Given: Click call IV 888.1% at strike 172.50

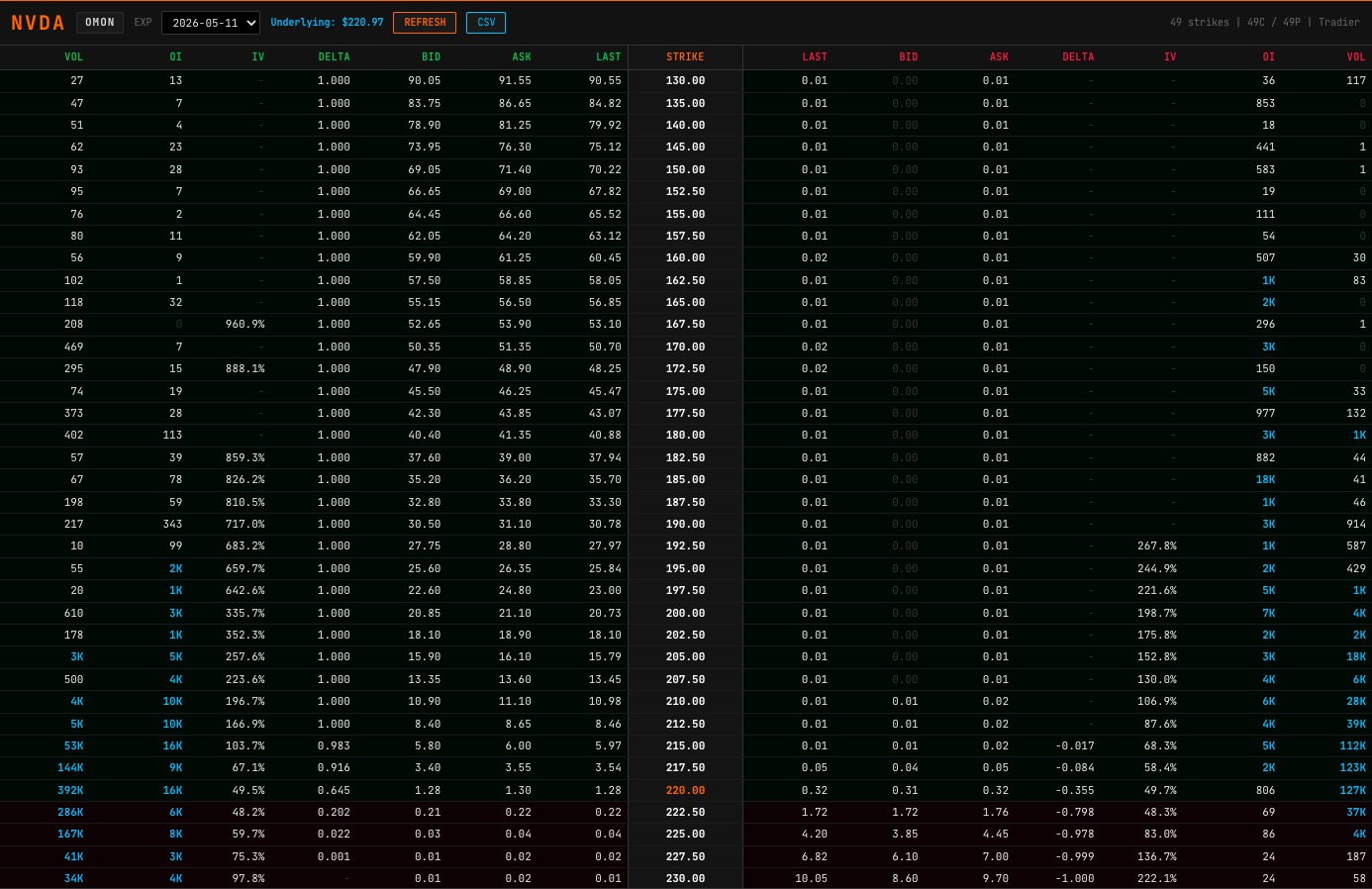Looking at the screenshot, I should click(245, 368).
